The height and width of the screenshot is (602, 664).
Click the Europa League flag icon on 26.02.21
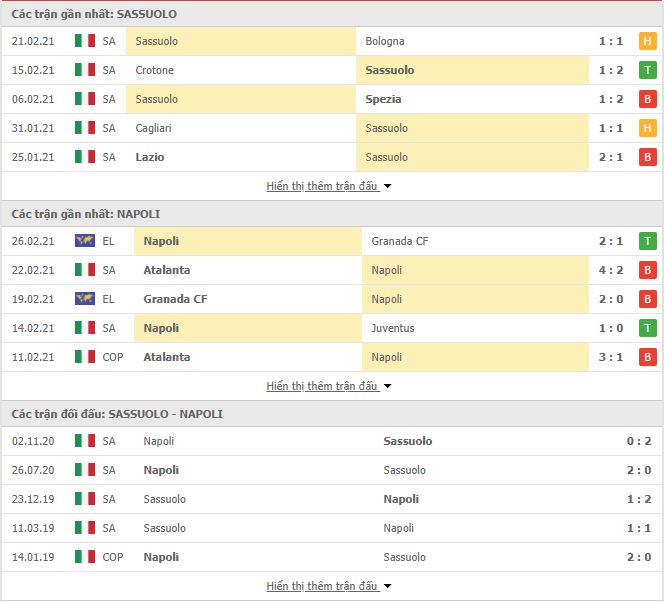(85, 241)
